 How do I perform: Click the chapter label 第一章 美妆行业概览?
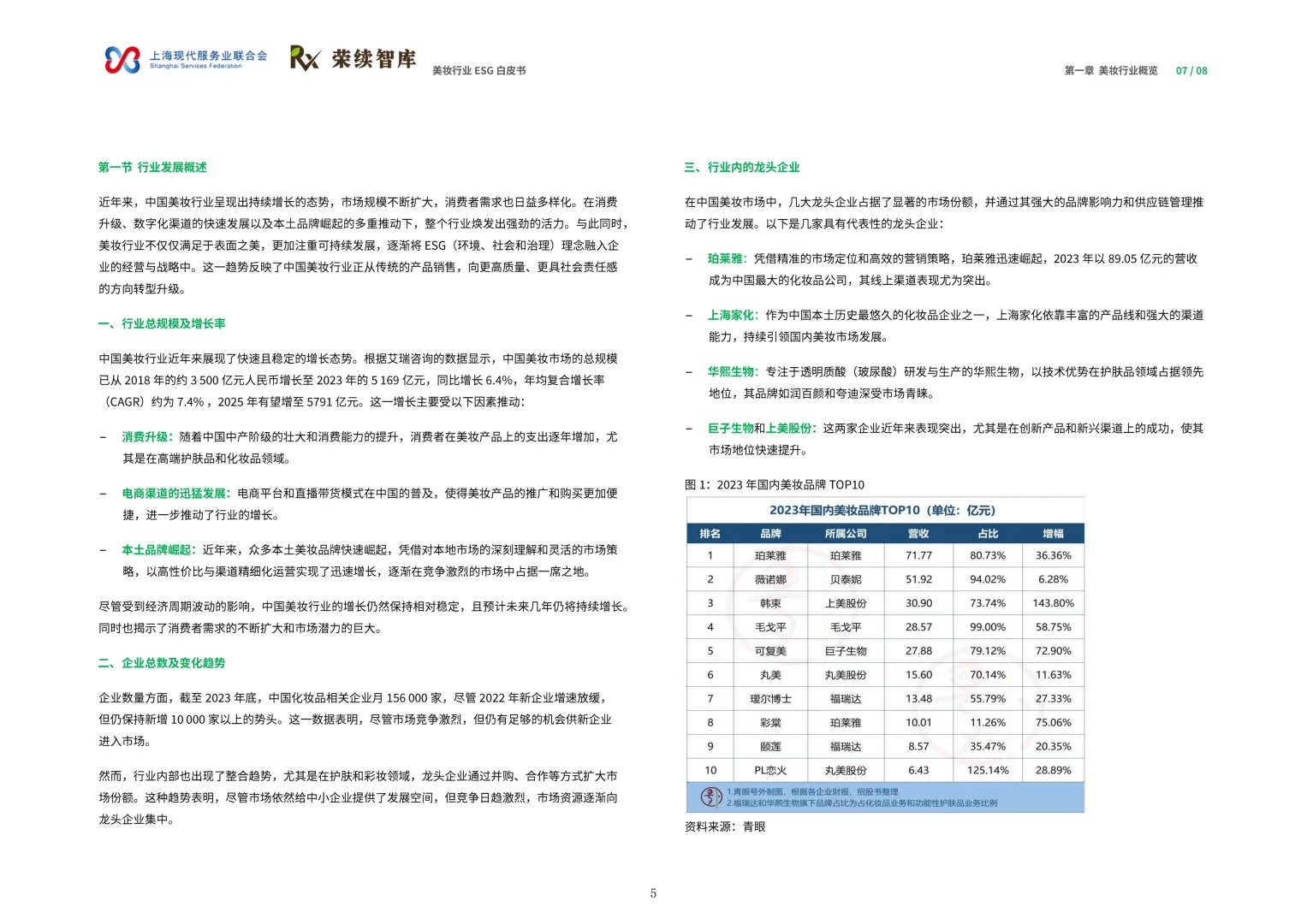coord(1111,71)
